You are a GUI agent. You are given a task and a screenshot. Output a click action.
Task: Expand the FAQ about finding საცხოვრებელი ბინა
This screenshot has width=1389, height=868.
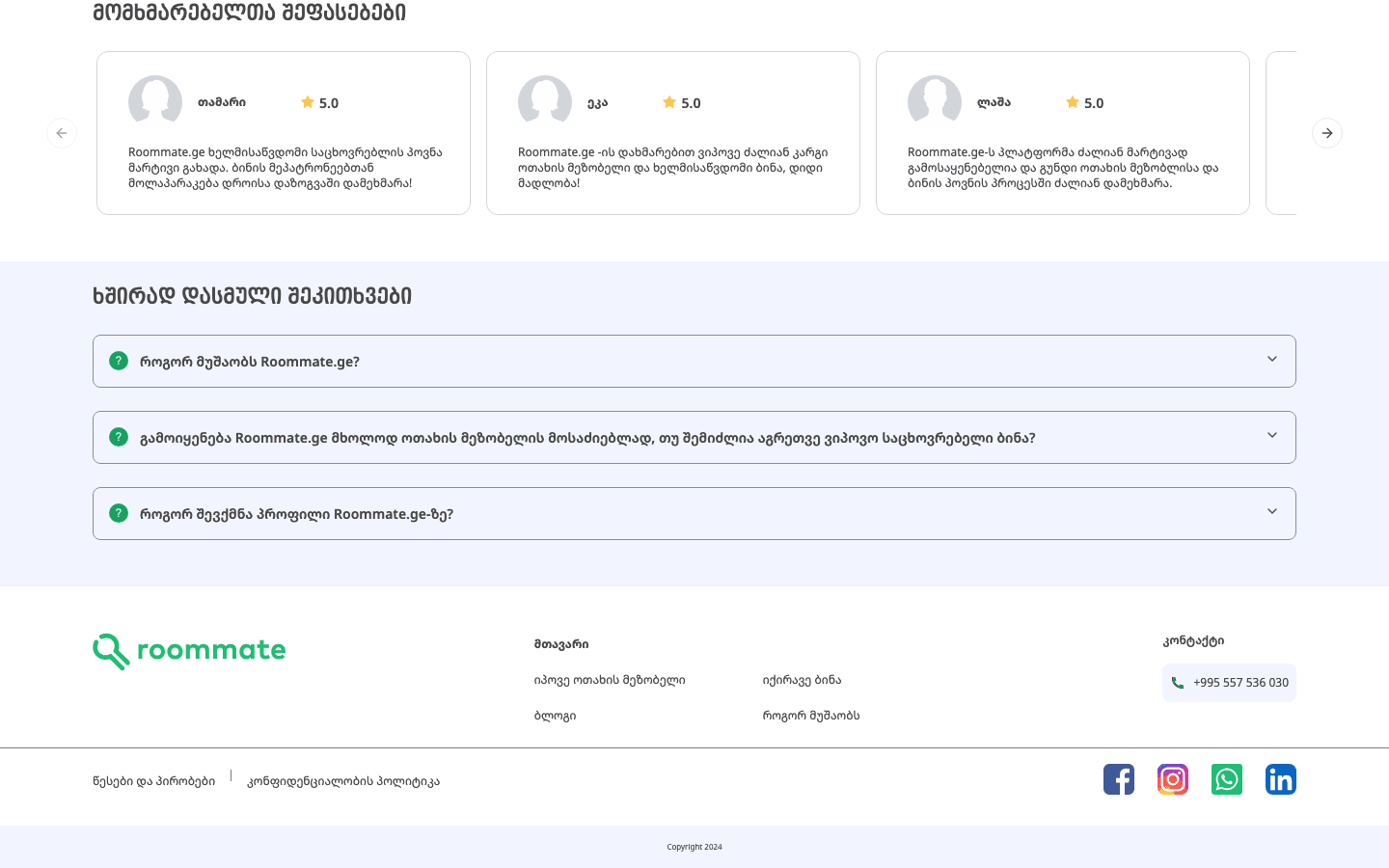click(694, 438)
